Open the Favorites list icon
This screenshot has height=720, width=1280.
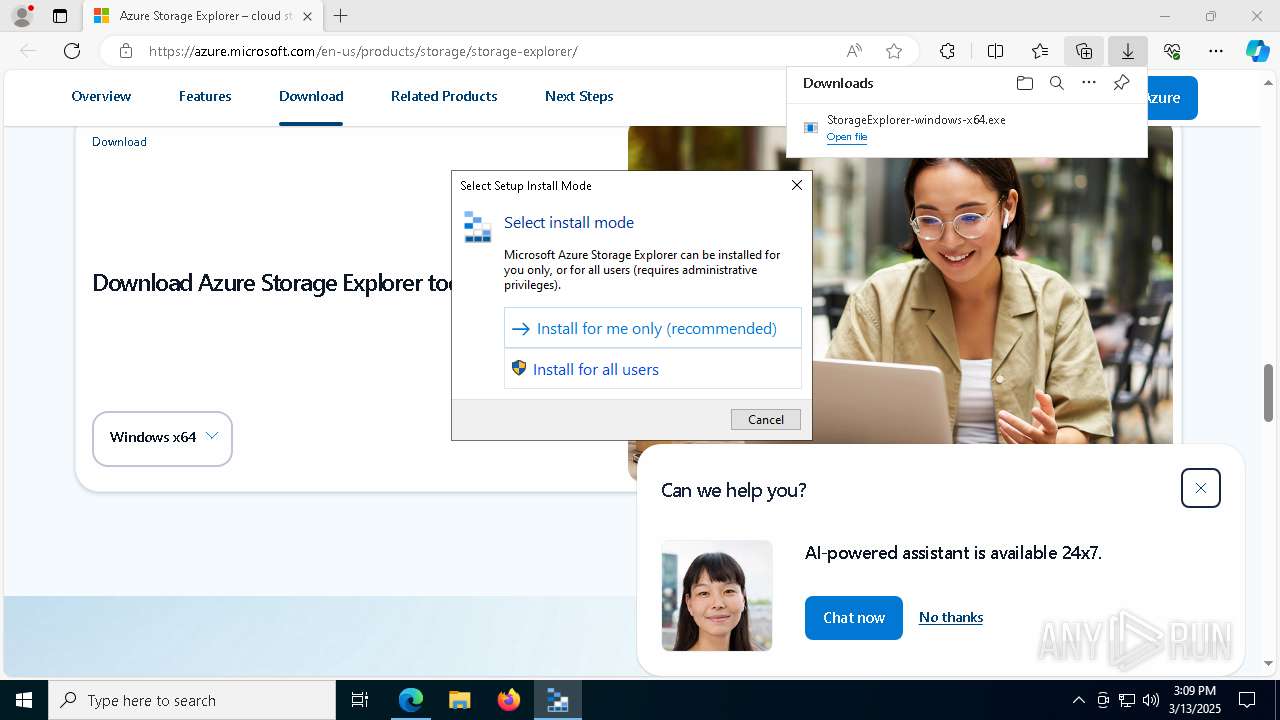[x=1040, y=51]
